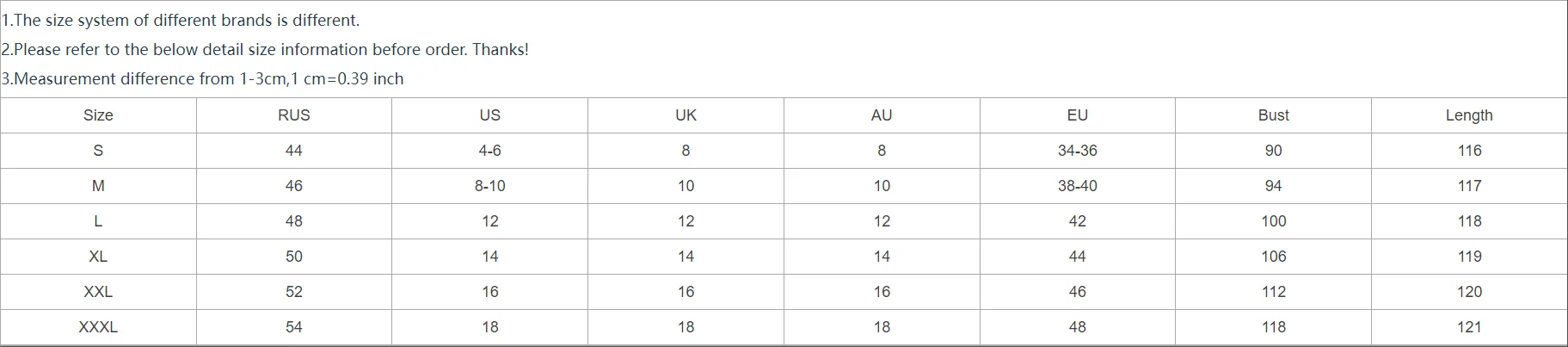Click the 'Please refer to' instruction line
The height and width of the screenshot is (347, 1568).
[x=265, y=50]
